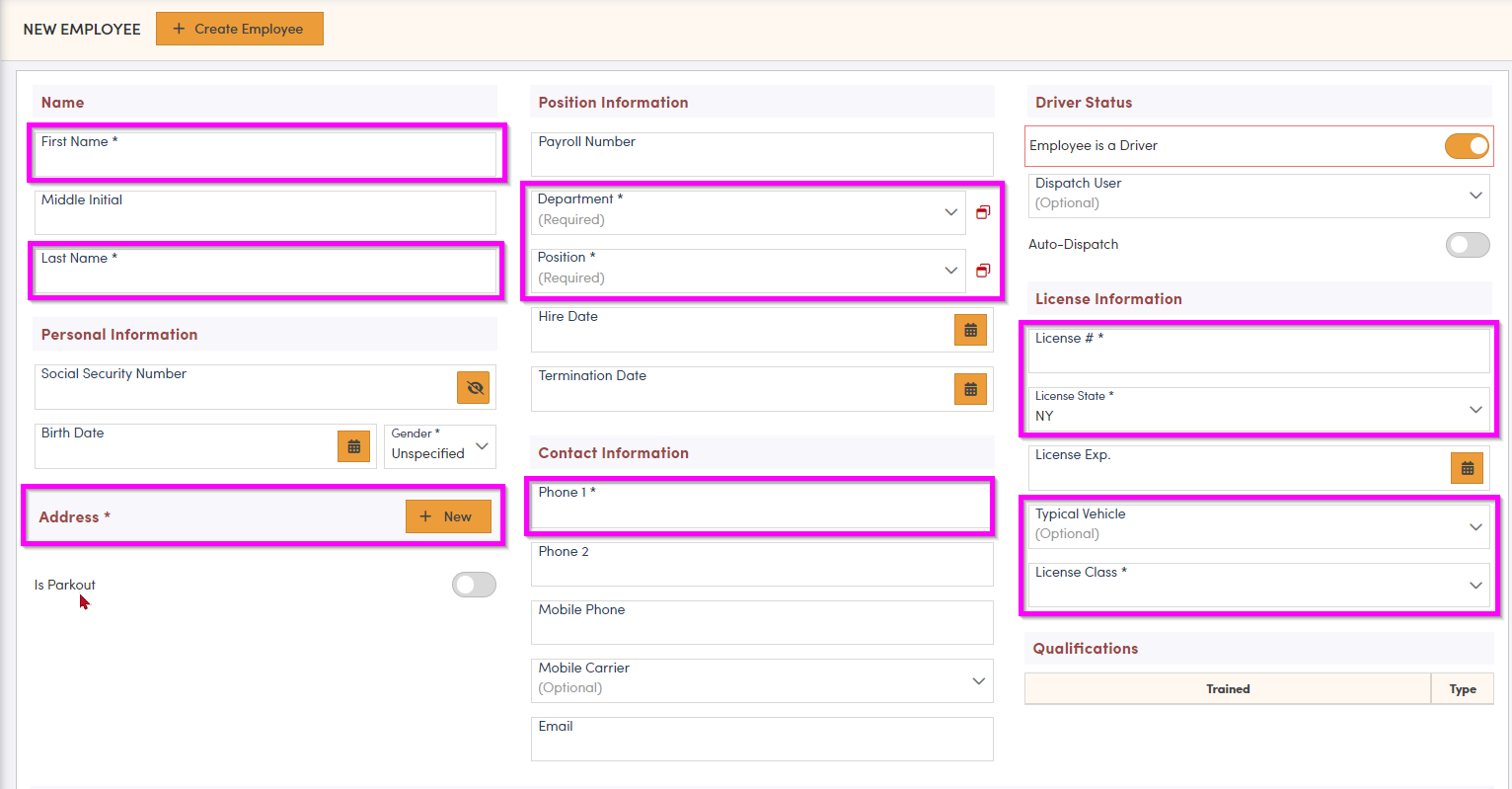Open the License State dropdown
This screenshot has width=1512, height=789.
1475,410
